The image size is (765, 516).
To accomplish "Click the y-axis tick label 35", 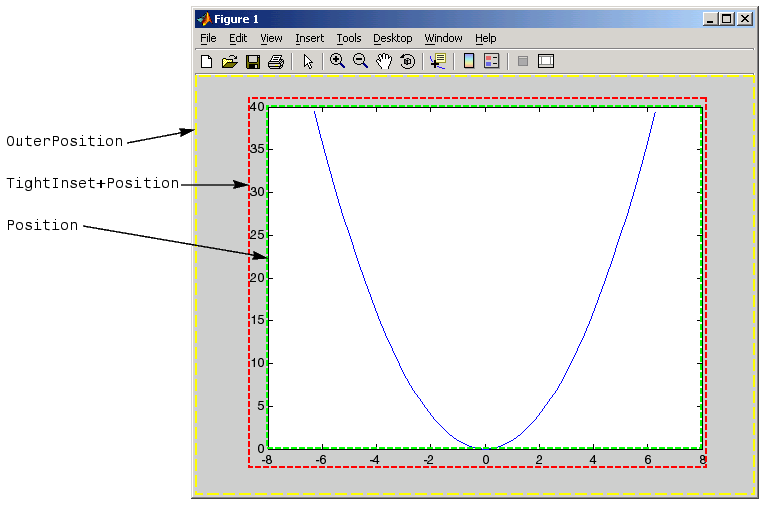I will point(257,149).
